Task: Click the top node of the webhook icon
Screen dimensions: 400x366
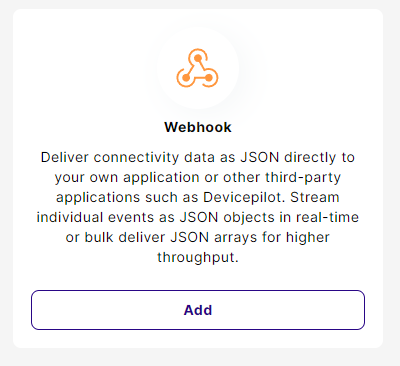Action: point(198,58)
